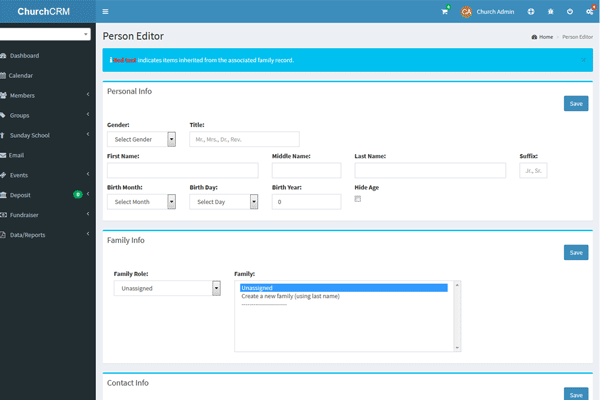Open Calendar from the sidebar
This screenshot has height=400, width=600.
pyautogui.click(x=22, y=75)
